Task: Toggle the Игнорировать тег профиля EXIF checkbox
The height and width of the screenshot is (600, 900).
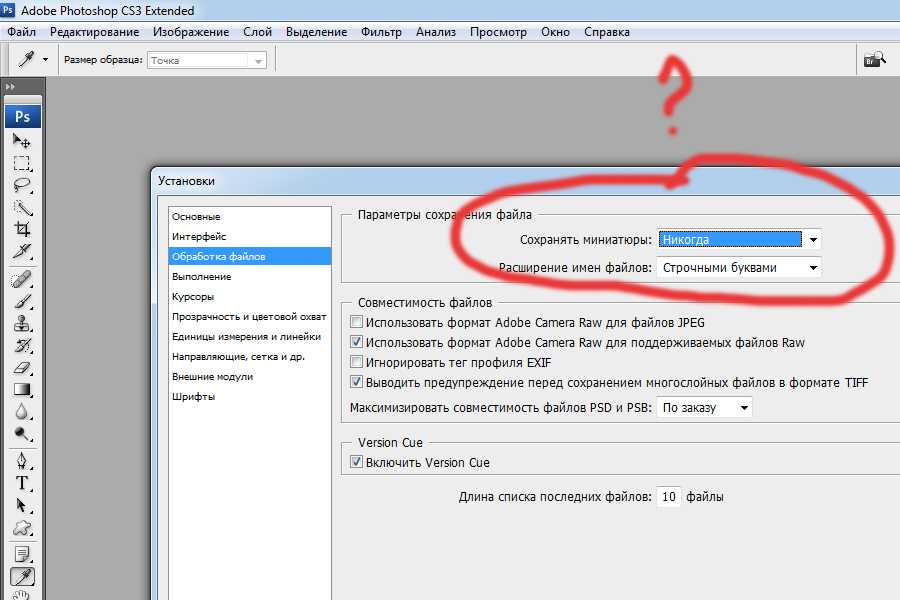Action: point(356,362)
